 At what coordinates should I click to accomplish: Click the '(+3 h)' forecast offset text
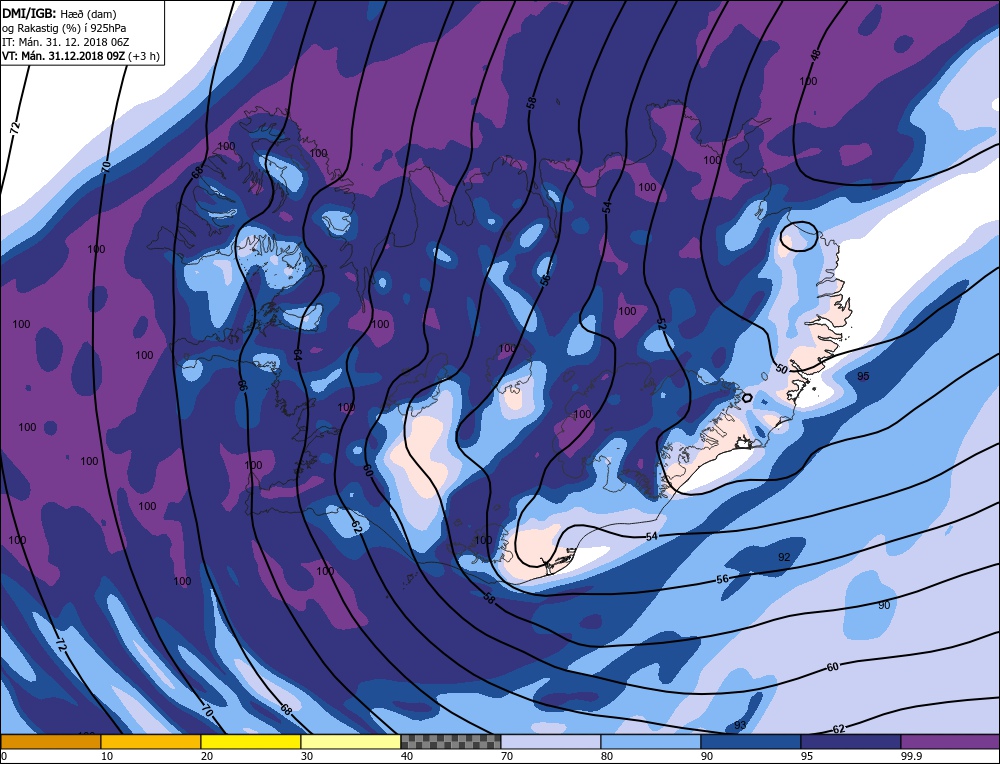pyautogui.click(x=143, y=56)
